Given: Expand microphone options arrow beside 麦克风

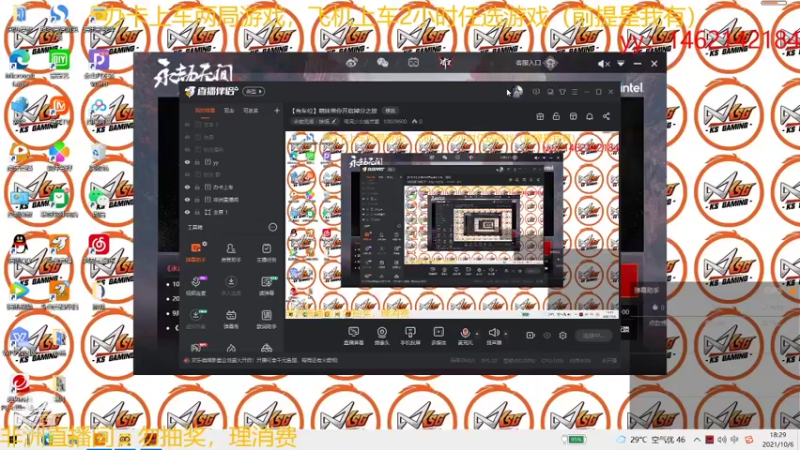Looking at the screenshot, I should (477, 334).
